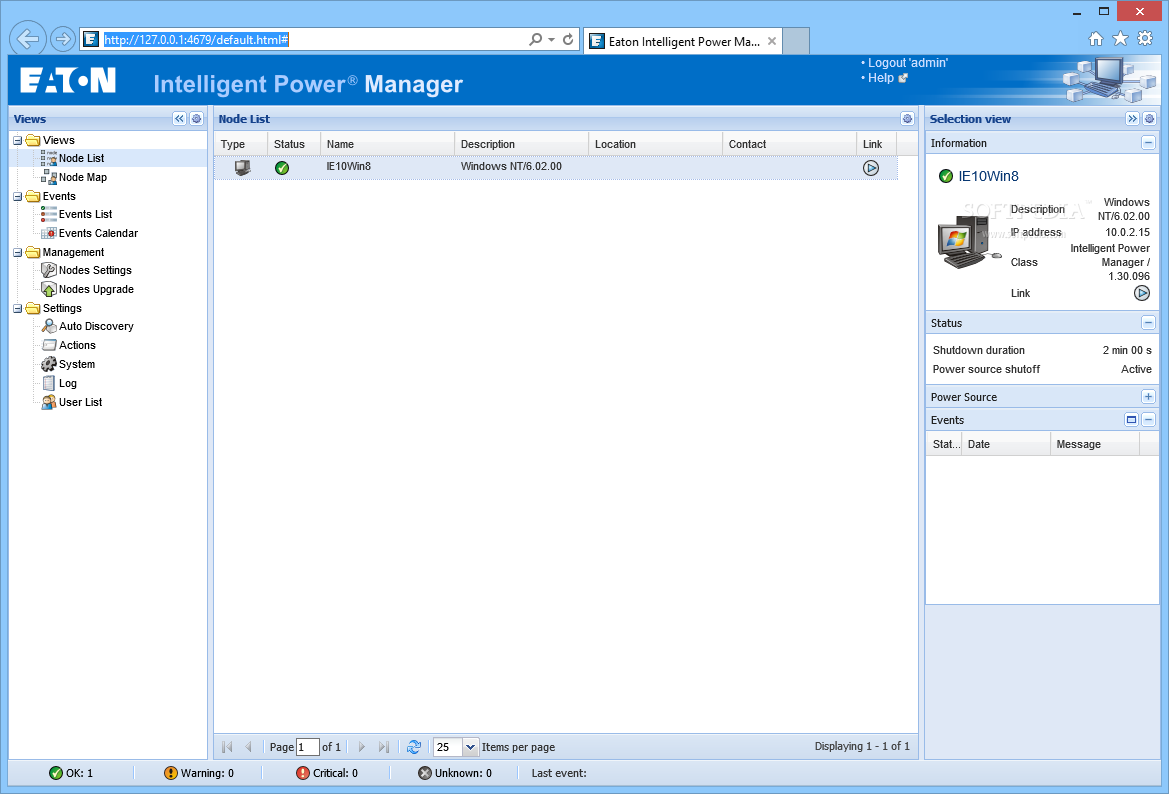Collapse the Events folder in the tree
This screenshot has width=1169, height=794.
[18, 197]
